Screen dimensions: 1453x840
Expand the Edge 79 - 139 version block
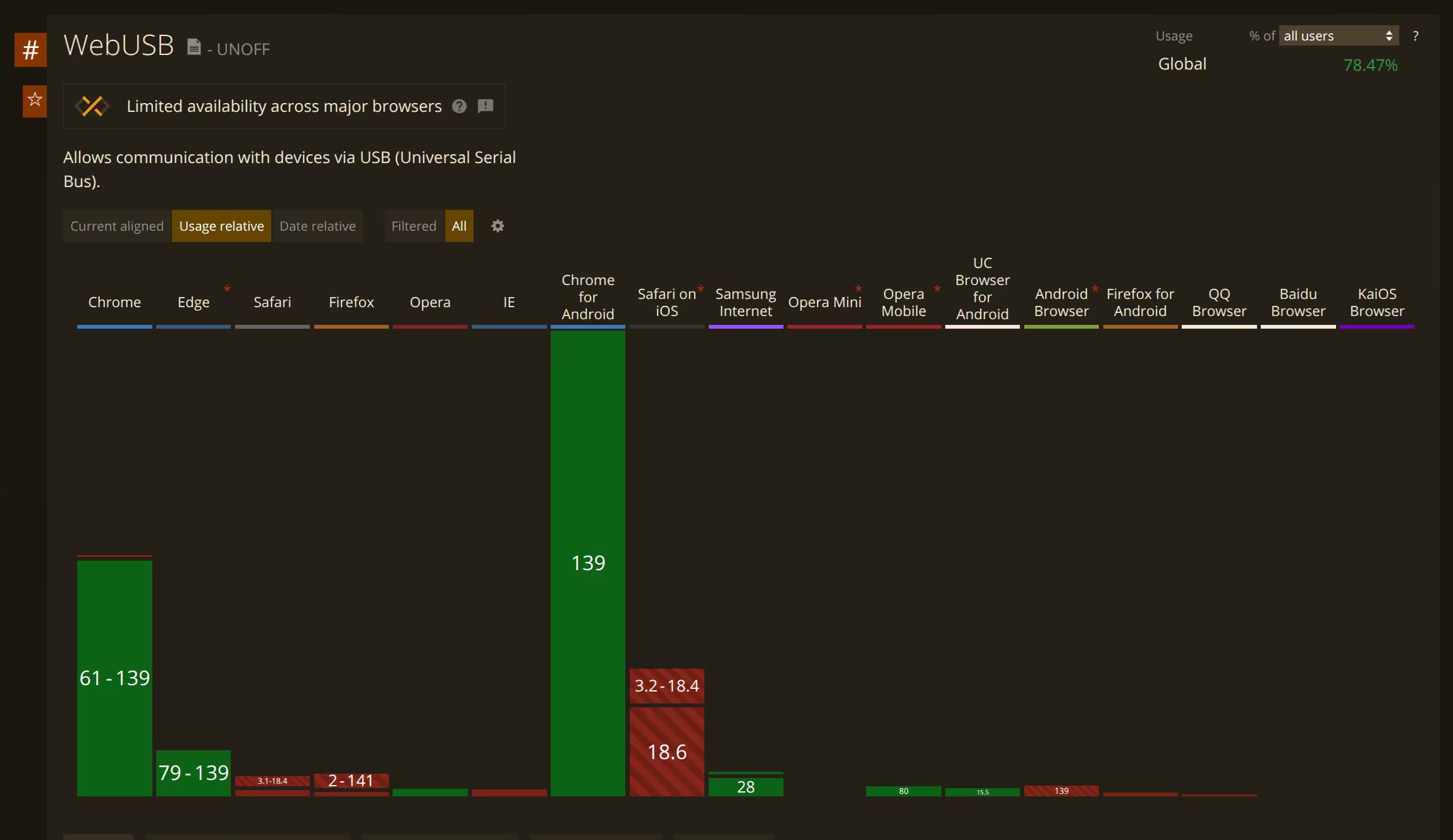click(193, 772)
